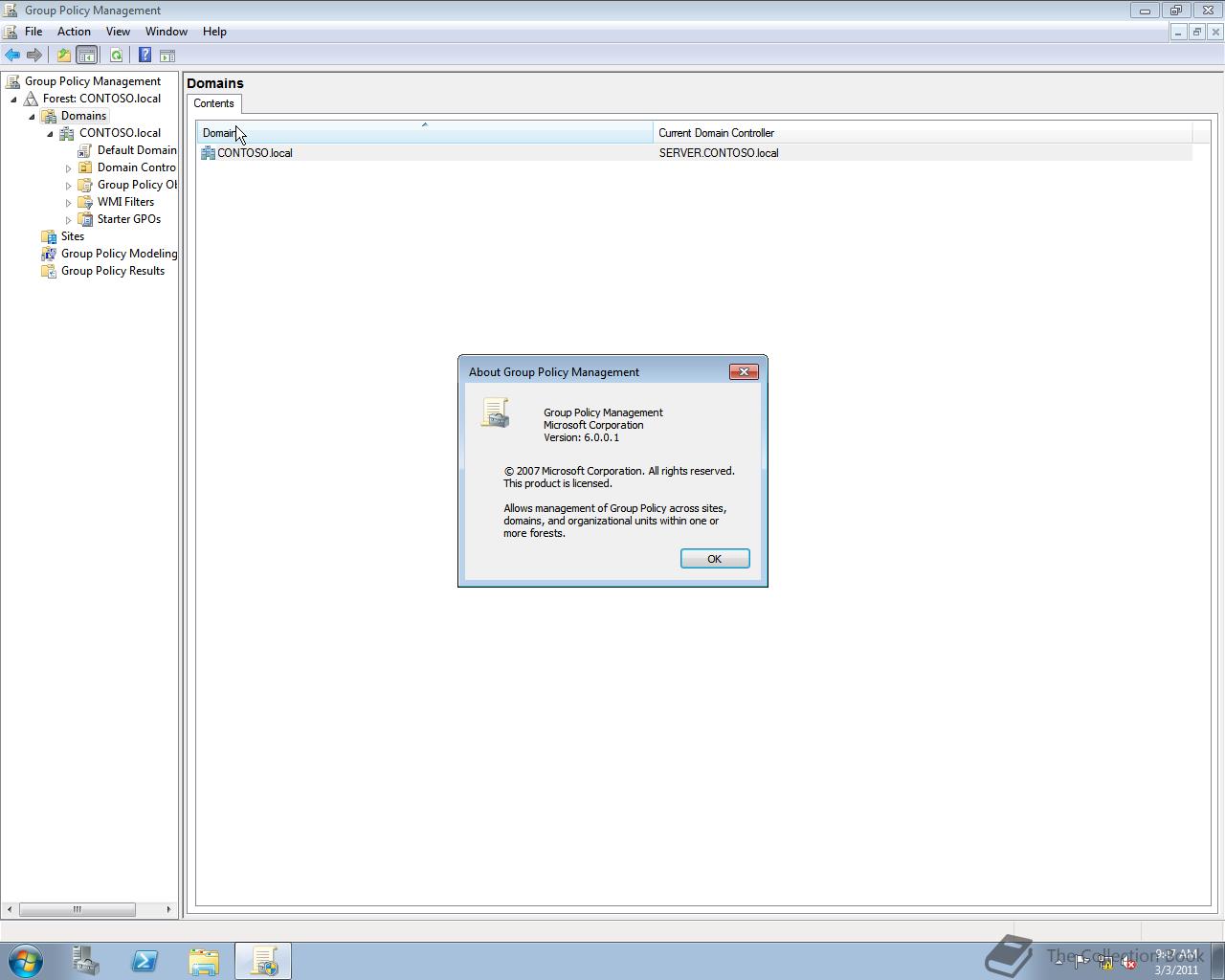
Task: Select the CONTOSO.local icon in contents list
Action: [208, 153]
